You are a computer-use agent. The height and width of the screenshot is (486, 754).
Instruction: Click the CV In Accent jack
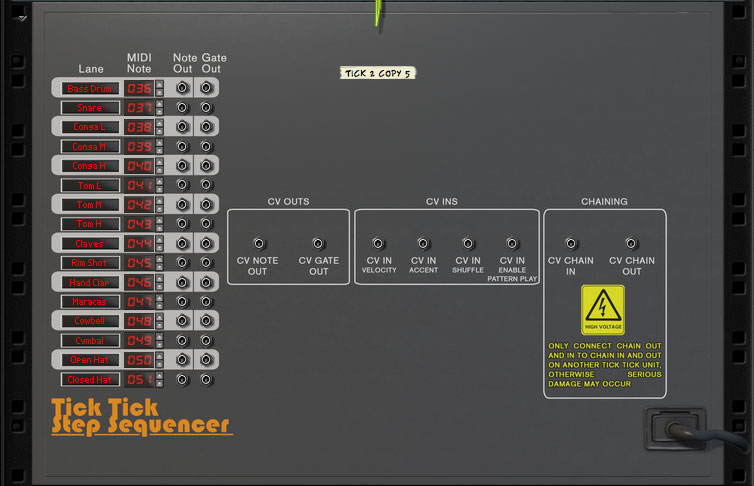423,243
